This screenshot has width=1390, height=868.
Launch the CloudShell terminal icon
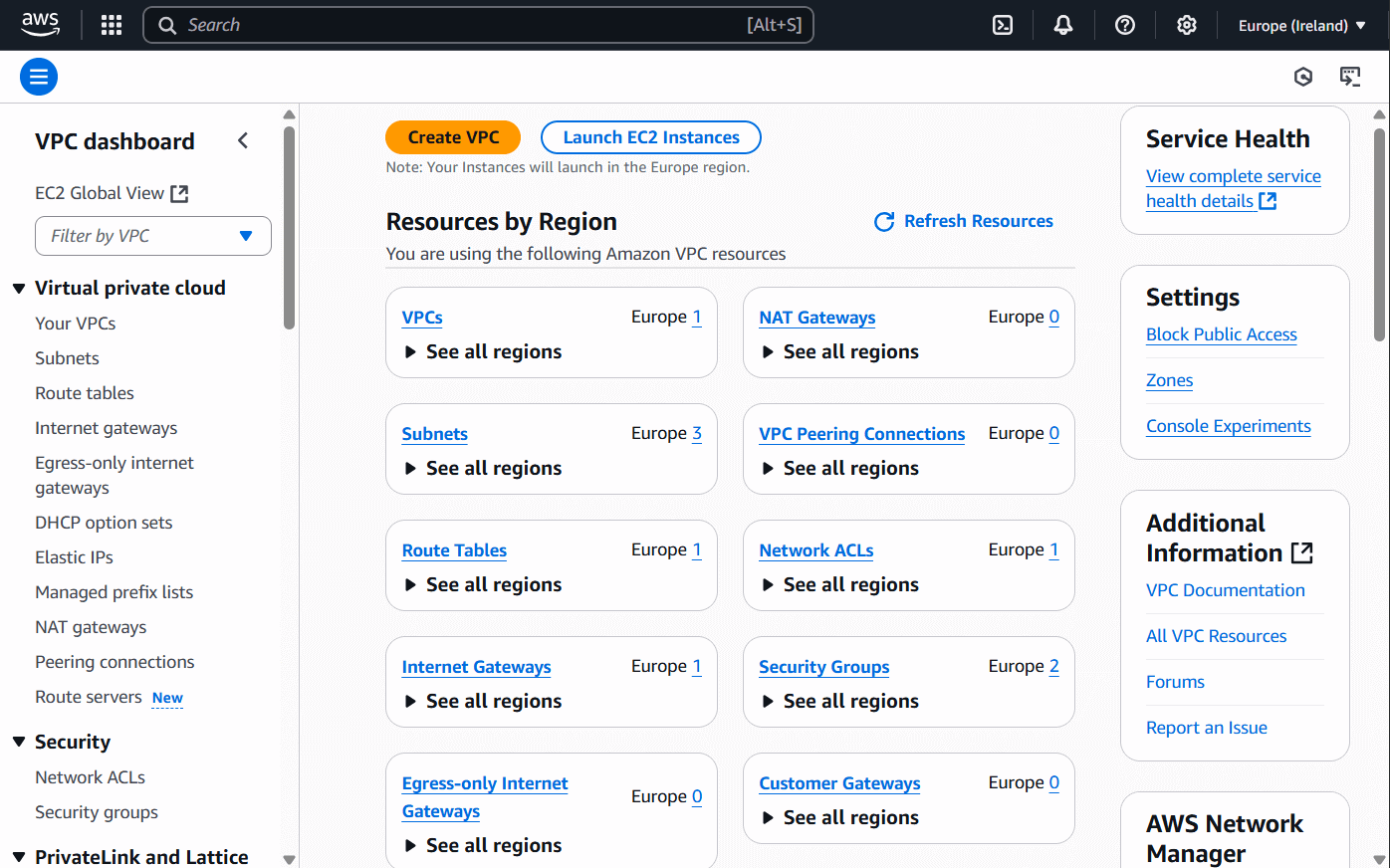click(x=1003, y=25)
